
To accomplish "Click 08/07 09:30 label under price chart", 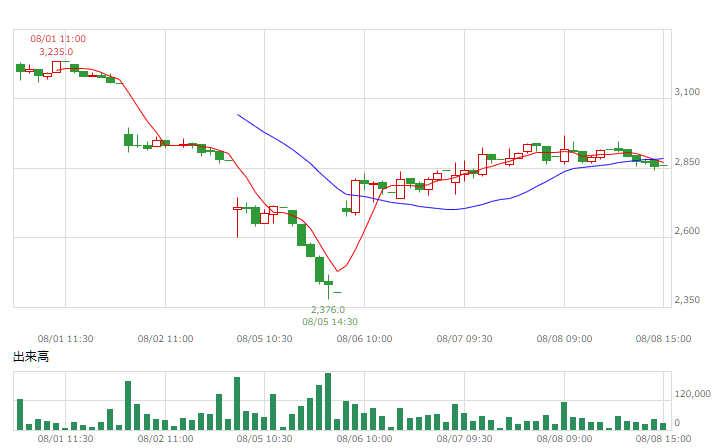I will coord(464,339).
